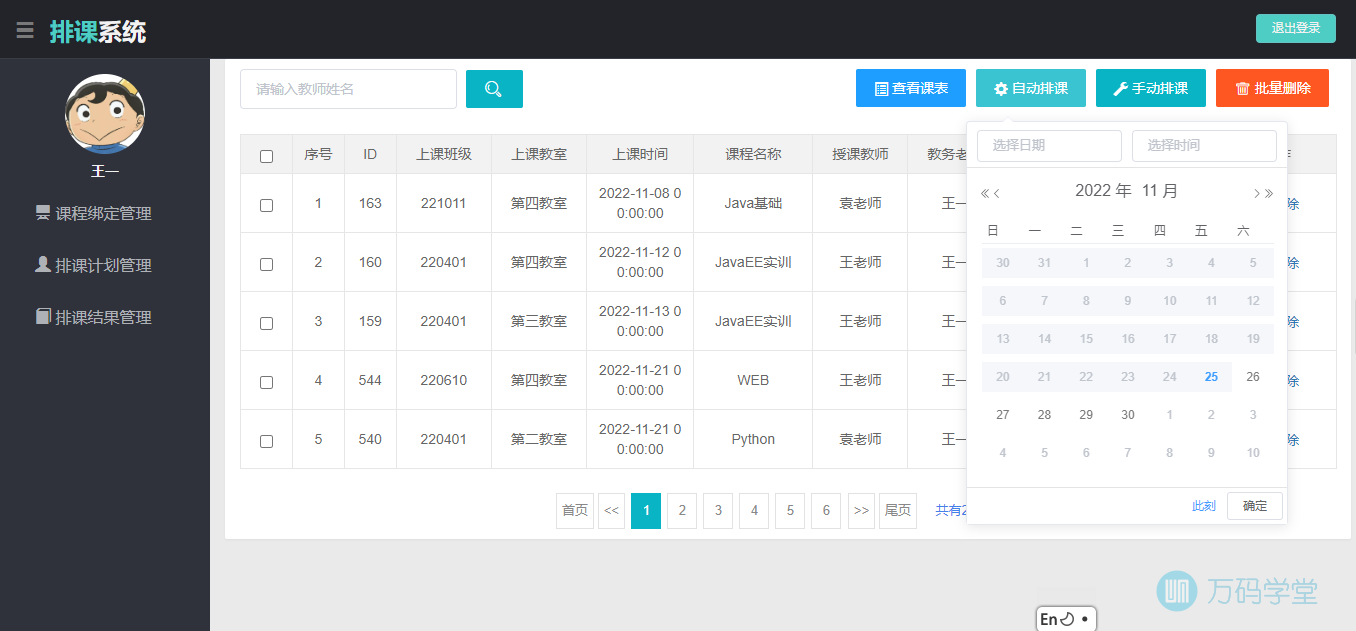Select checkbox for Python course row
This screenshot has height=631, width=1356.
pos(266,441)
